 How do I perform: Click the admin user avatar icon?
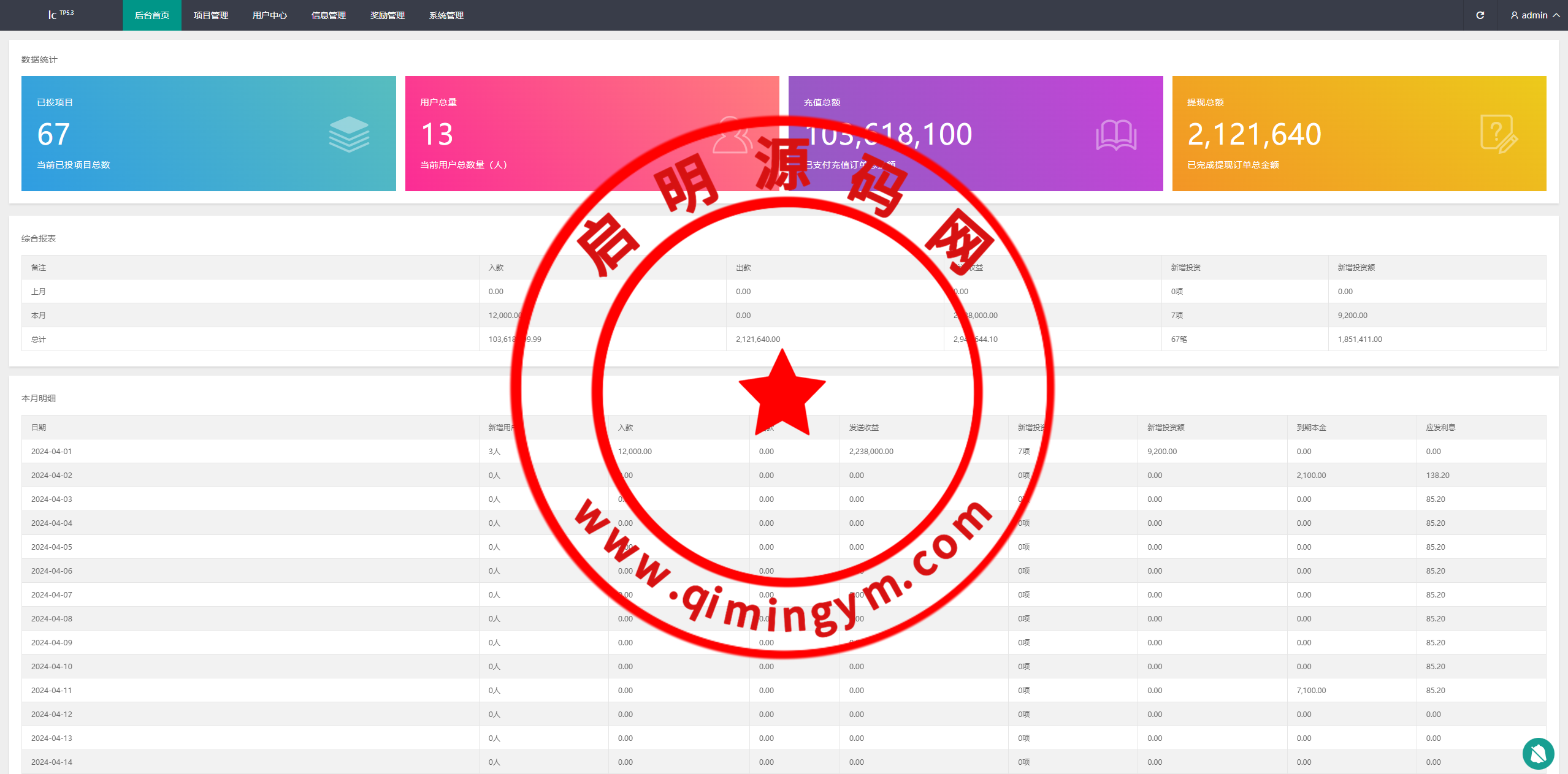(1514, 15)
